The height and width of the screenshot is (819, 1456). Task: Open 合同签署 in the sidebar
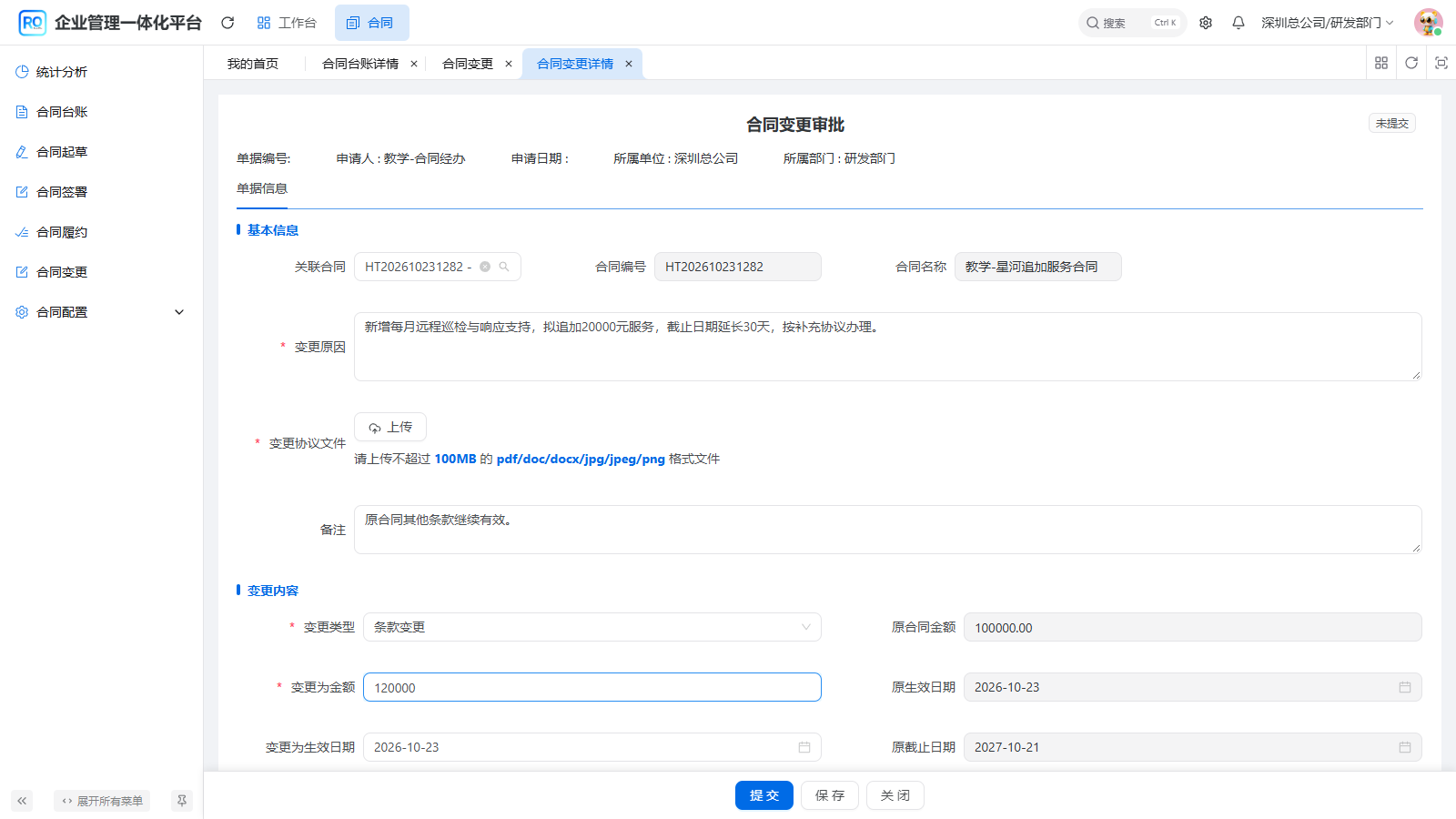pos(102,192)
